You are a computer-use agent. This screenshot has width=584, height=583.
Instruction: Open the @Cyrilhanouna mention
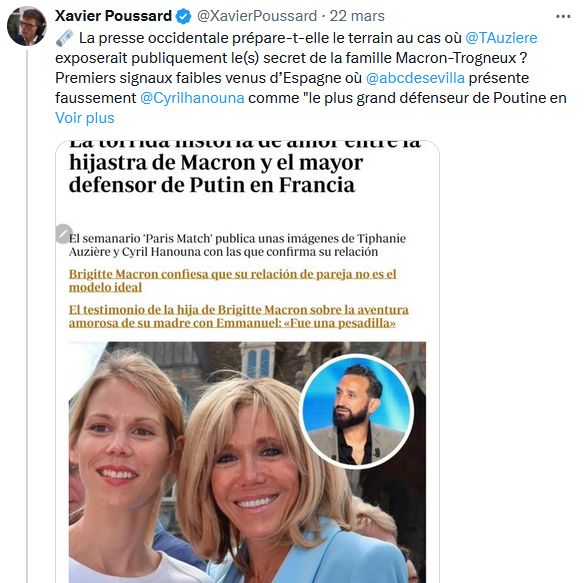click(192, 98)
